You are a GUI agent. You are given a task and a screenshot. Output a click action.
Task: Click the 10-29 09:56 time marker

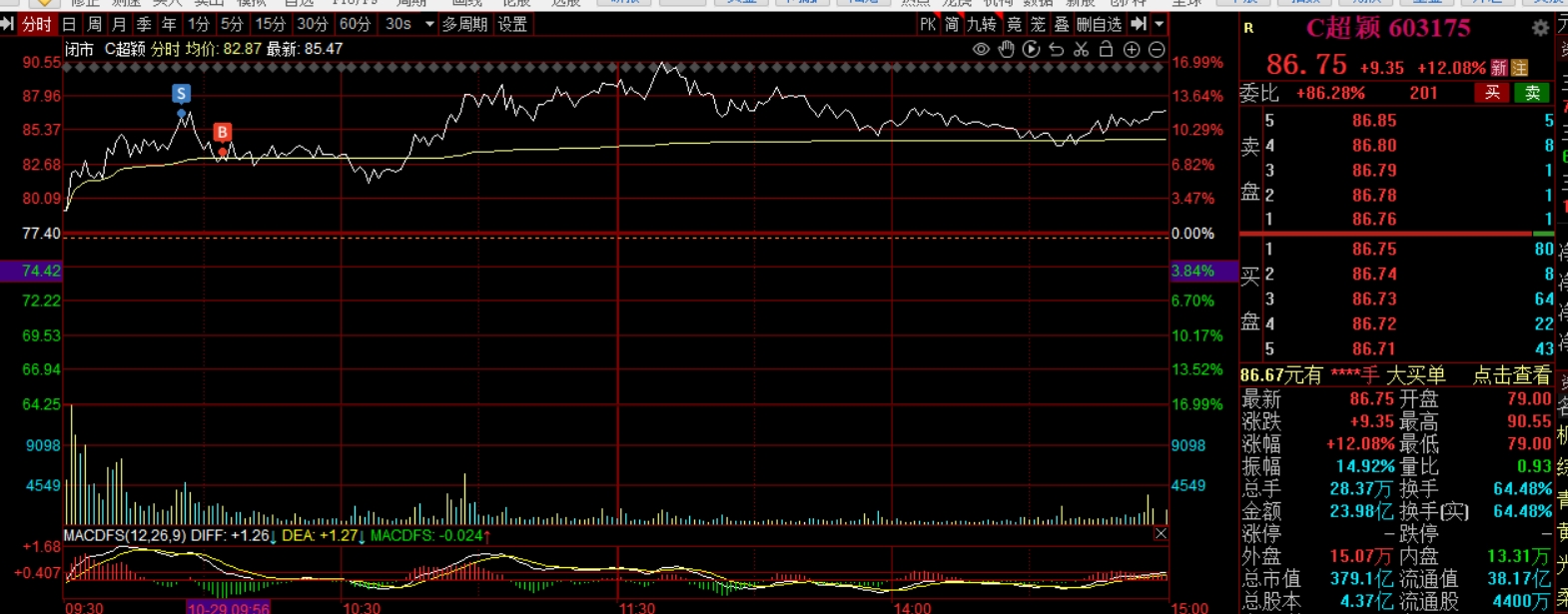(228, 608)
